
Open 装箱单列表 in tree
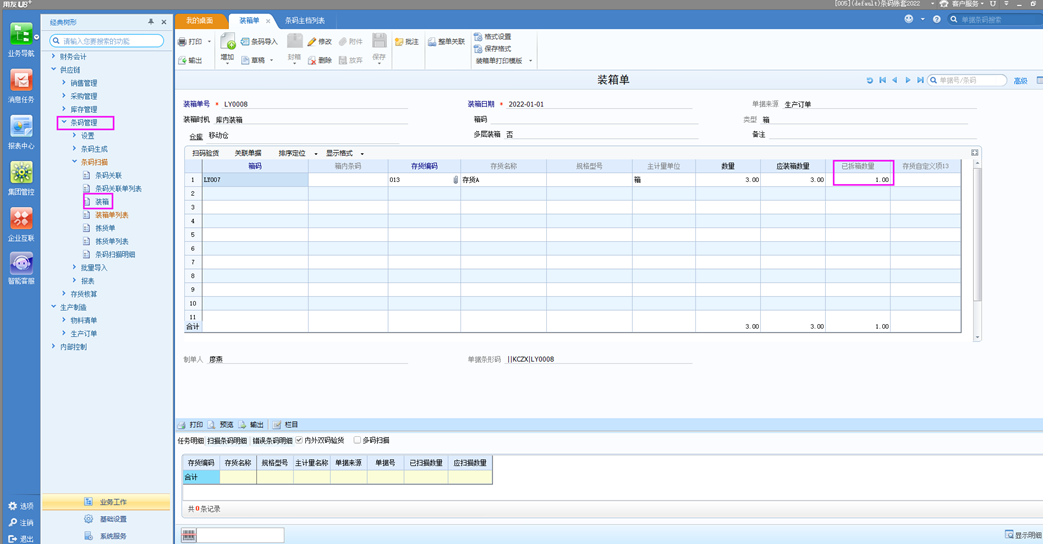point(112,215)
